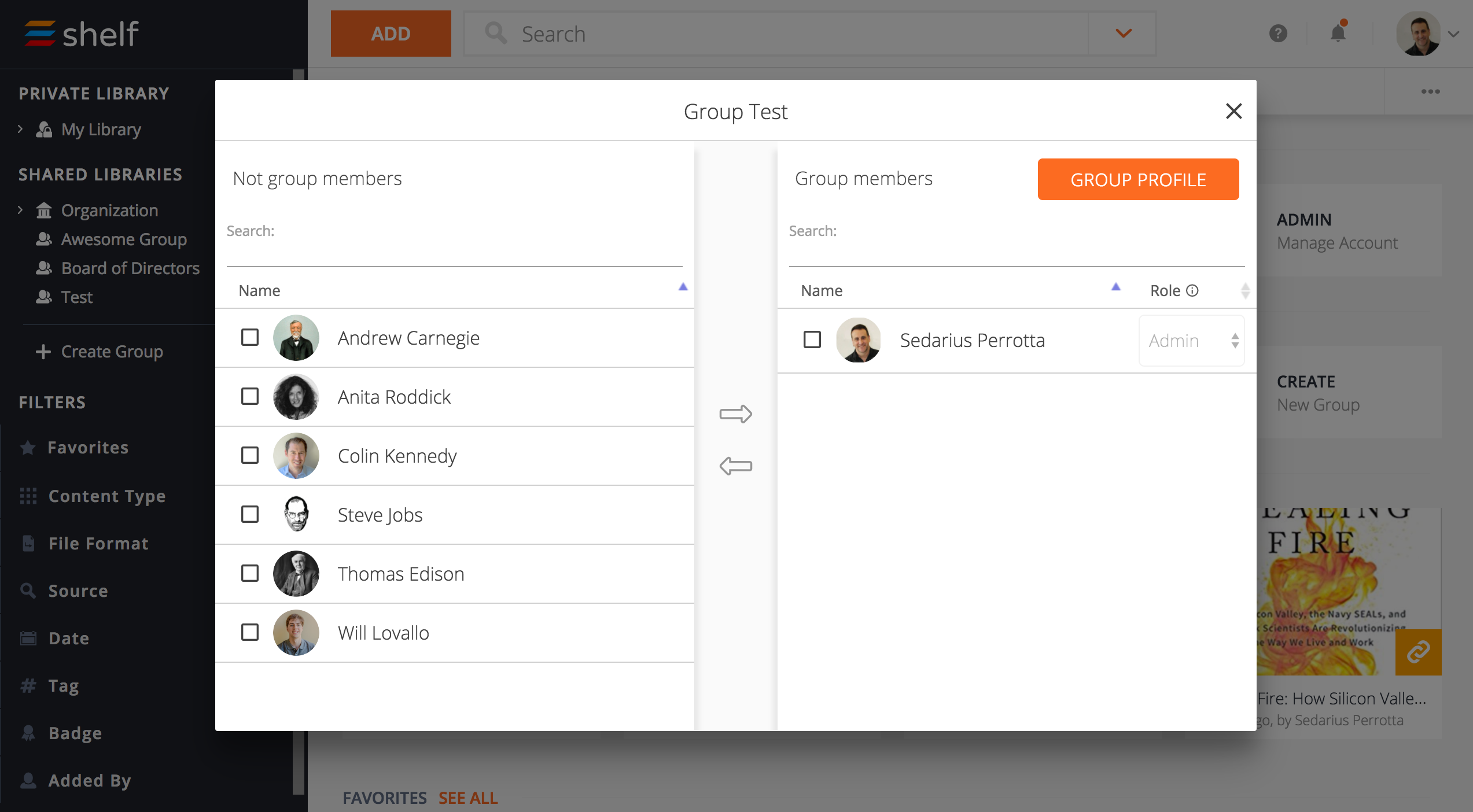
Task: Click the Group members search field
Action: click(1017, 253)
